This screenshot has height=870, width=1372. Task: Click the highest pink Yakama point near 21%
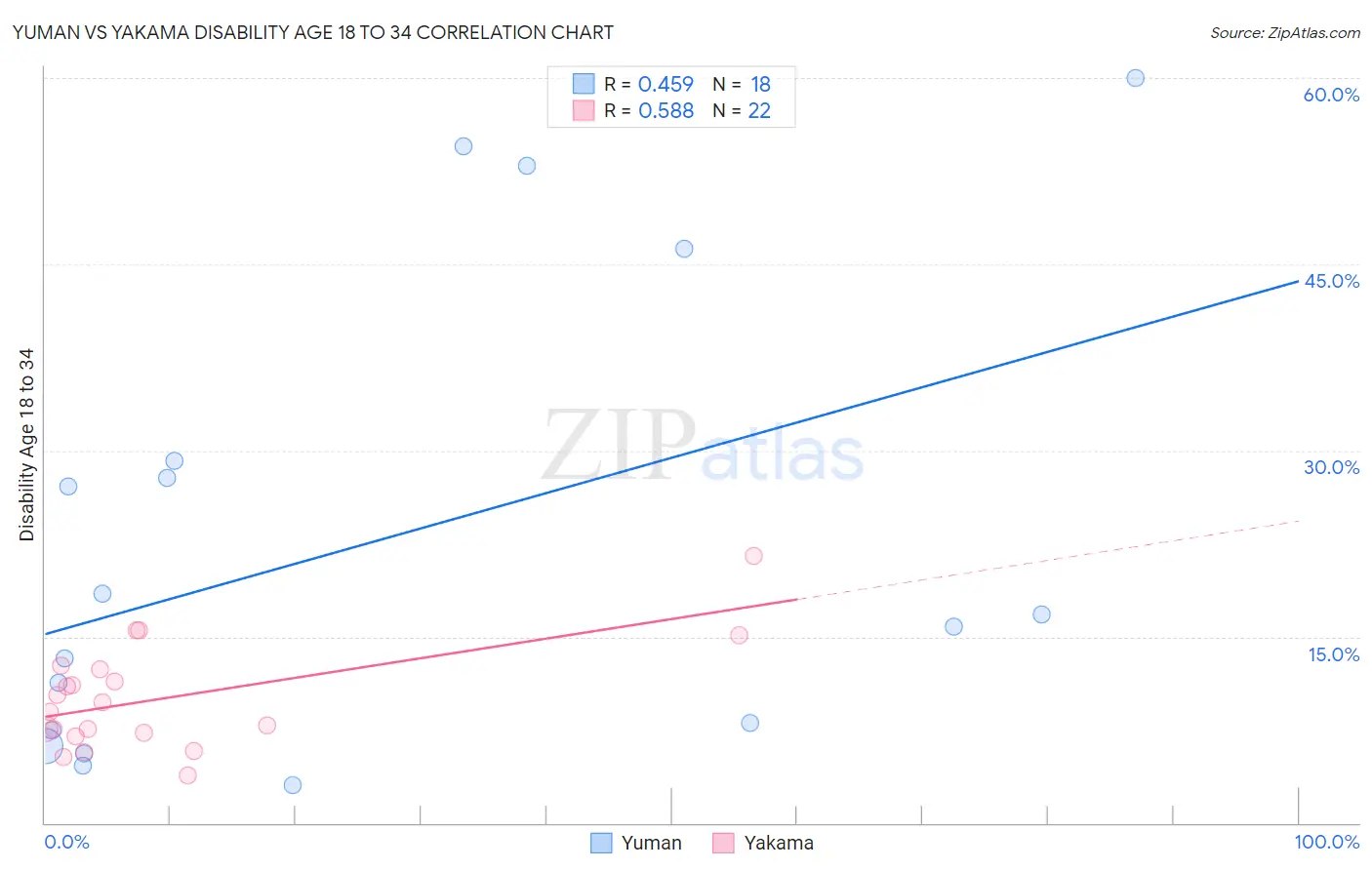[753, 556]
